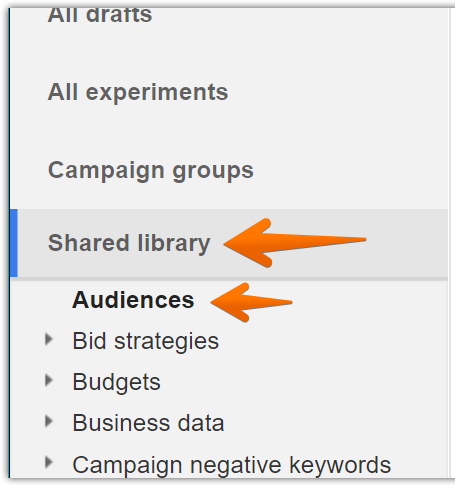Click the orange arrow pointing at Audiences
This screenshot has width=455, height=486.
coord(251,302)
